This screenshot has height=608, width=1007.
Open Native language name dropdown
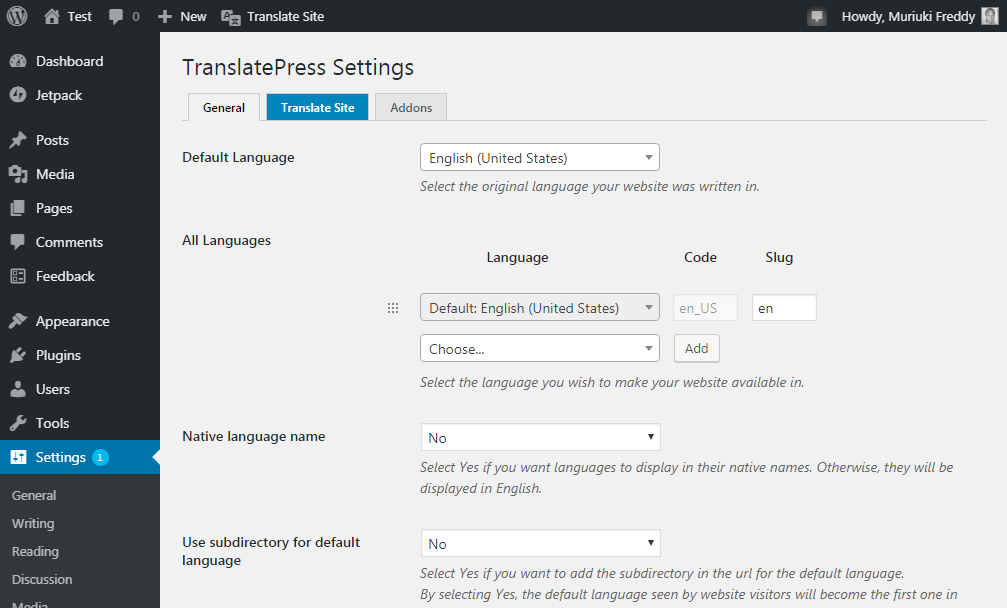coord(540,437)
